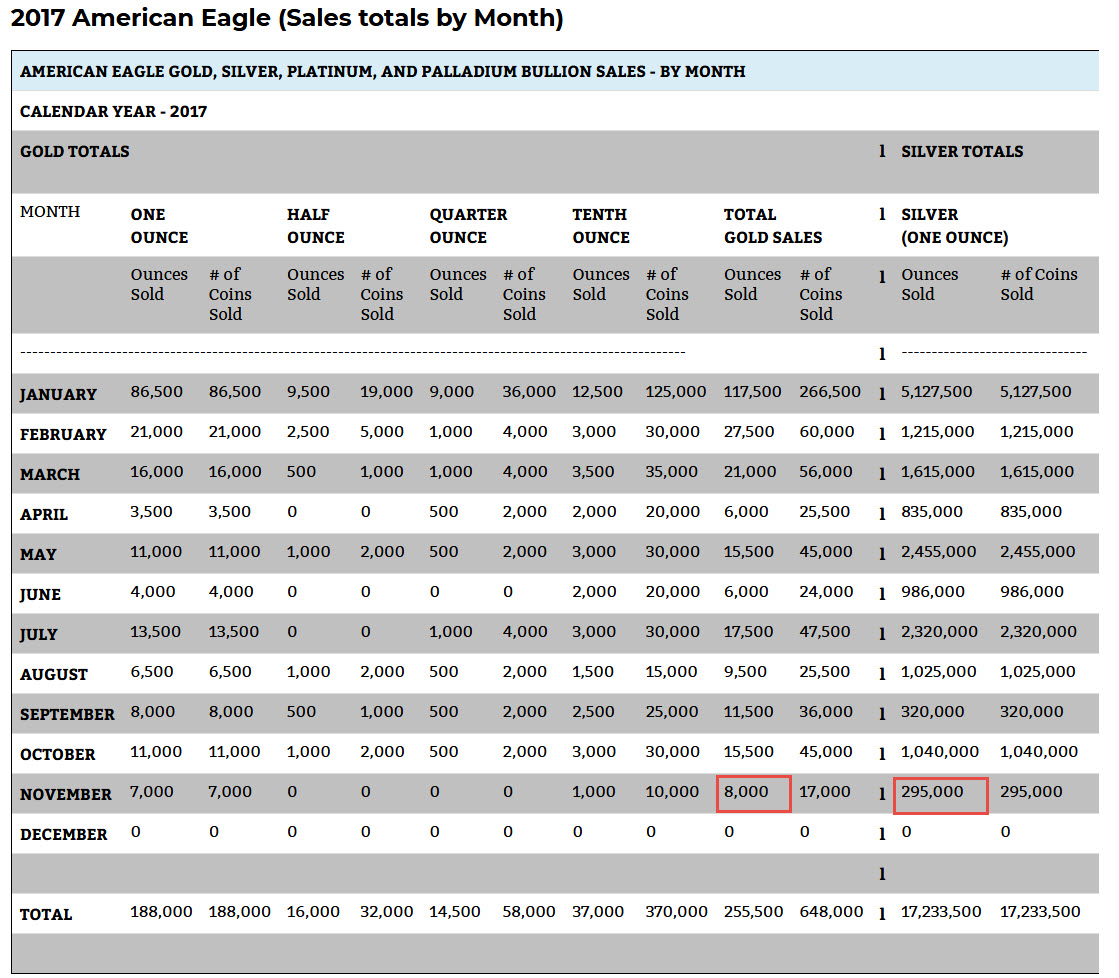Click the 'DECEMBER' row label

tap(64, 834)
